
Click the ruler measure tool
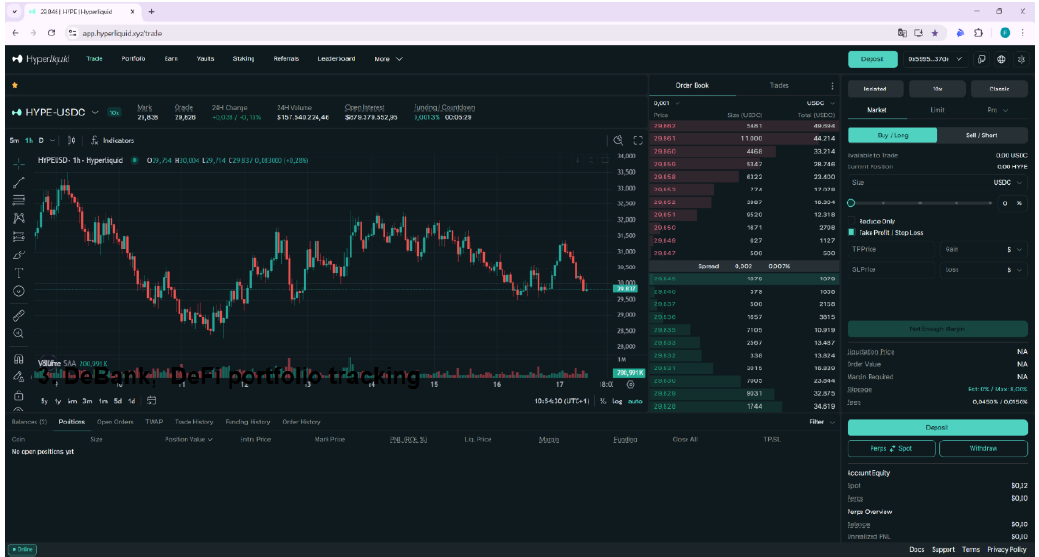tap(19, 315)
